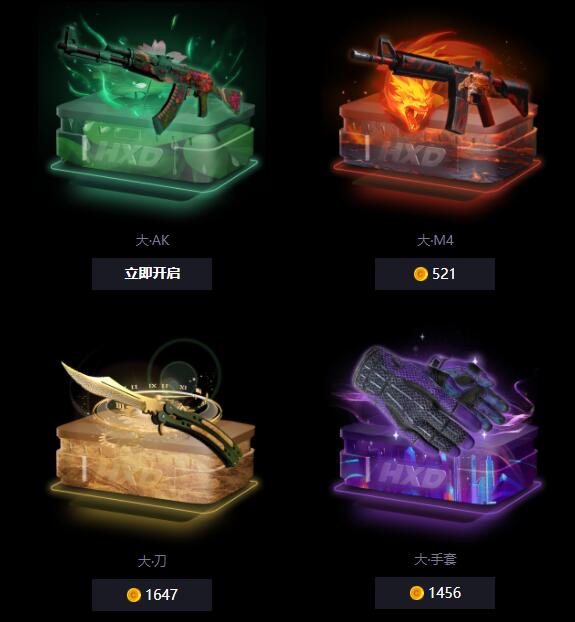Click gold coin icon beside 1647
This screenshot has width=575, height=622.
[134, 595]
